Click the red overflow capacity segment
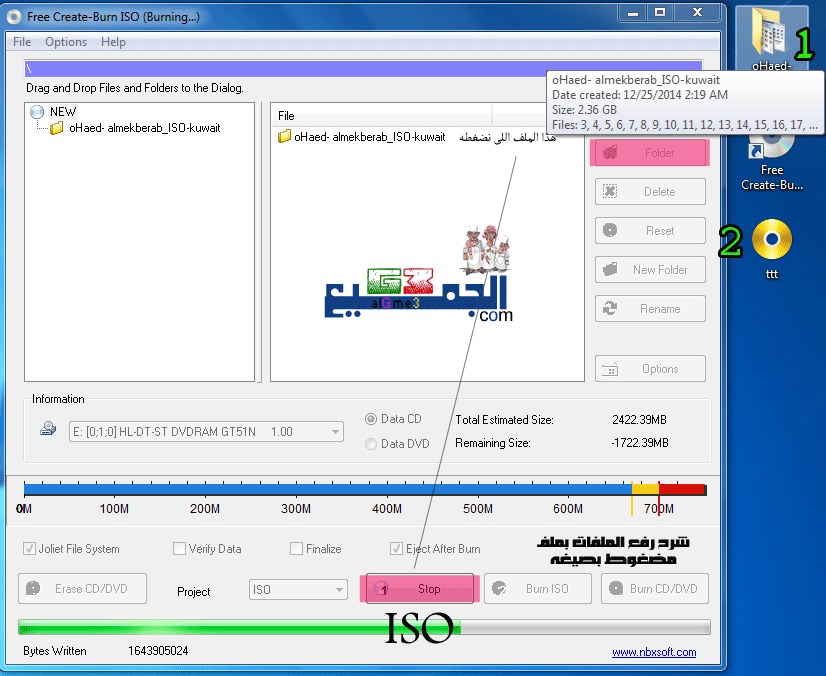Screen dimensions: 826x676 [682, 489]
